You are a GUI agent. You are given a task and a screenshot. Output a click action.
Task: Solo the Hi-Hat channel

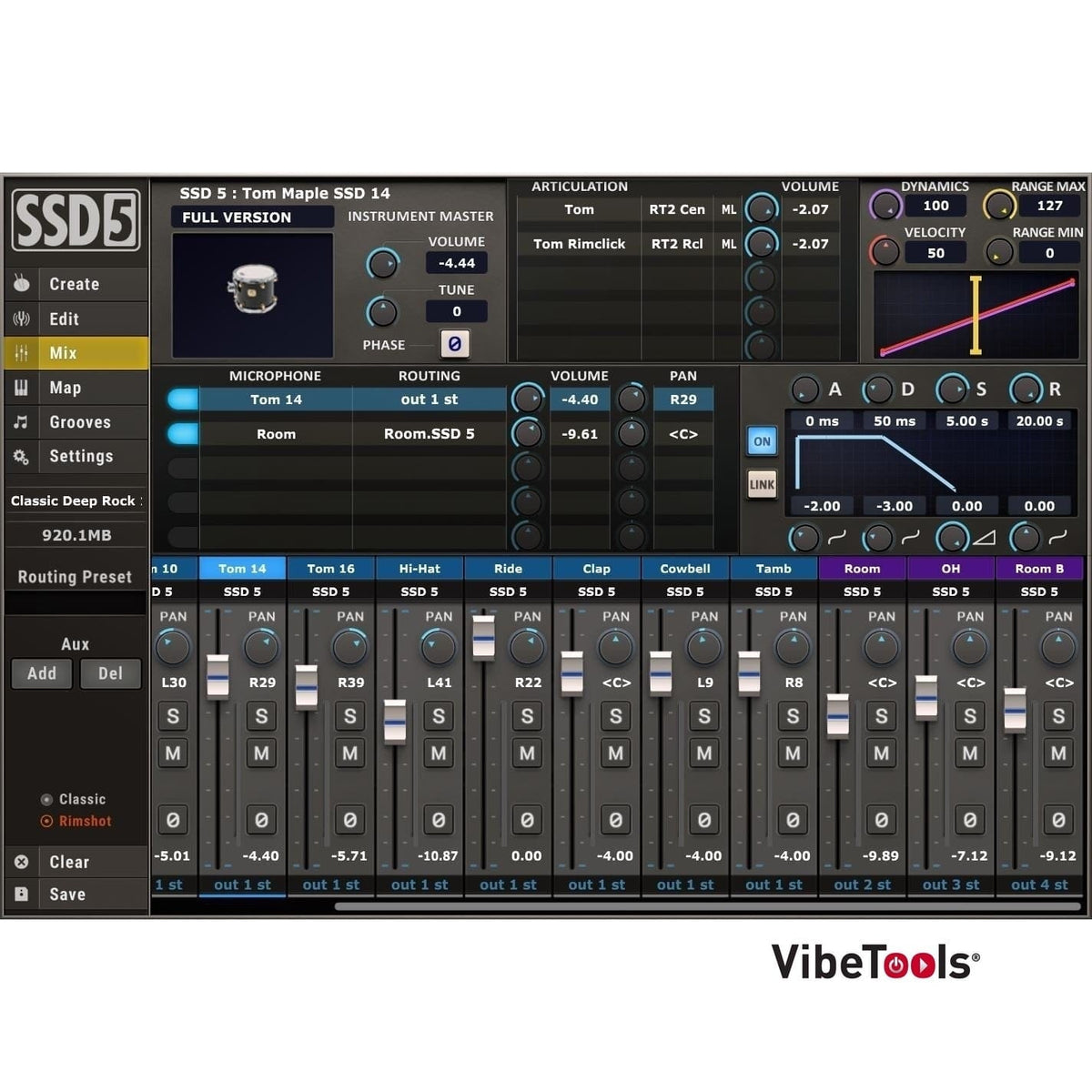(439, 716)
